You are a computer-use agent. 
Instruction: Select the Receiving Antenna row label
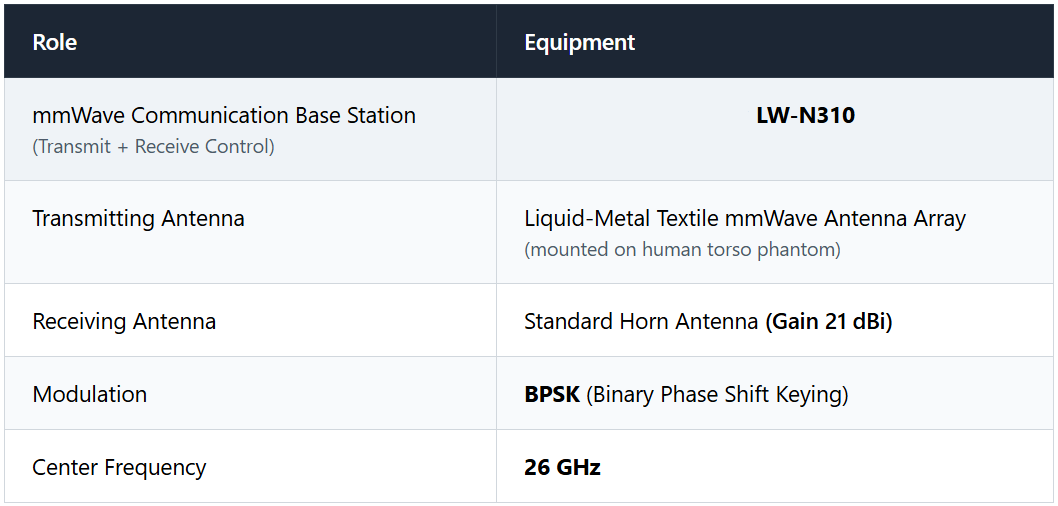pos(124,321)
